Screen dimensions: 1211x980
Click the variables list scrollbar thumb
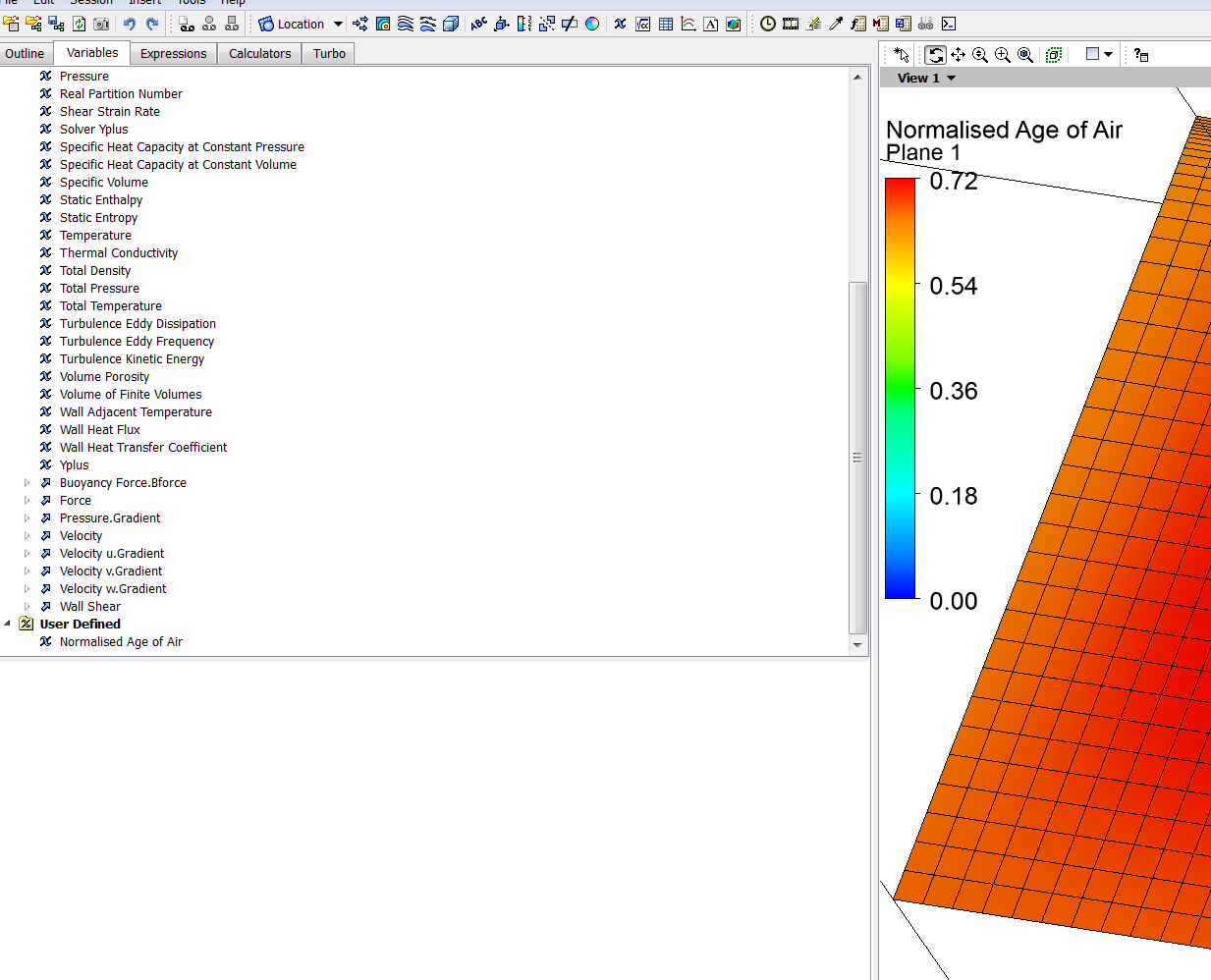click(857, 458)
